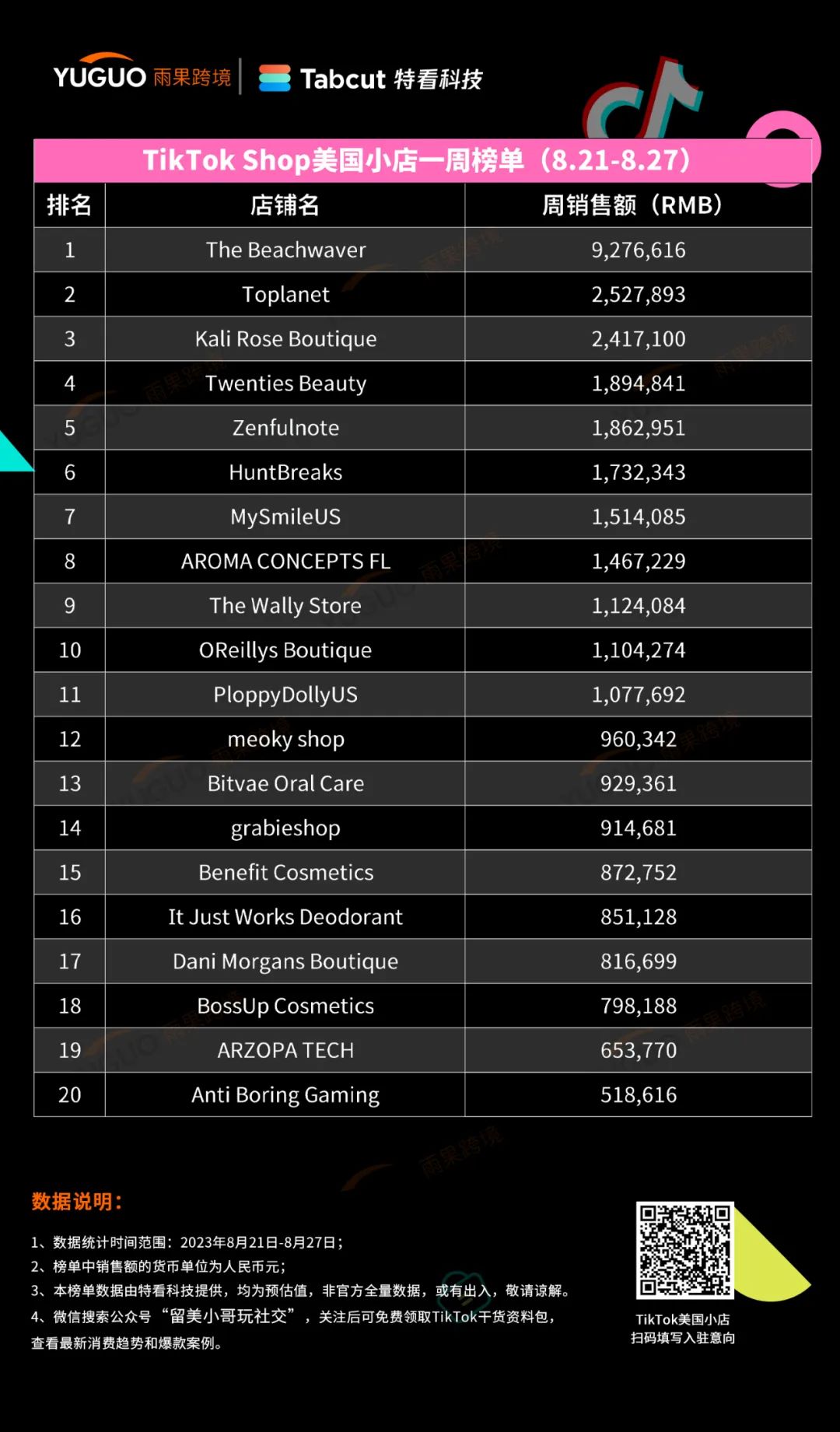Click the cyan triangle on left edge
840x1432 pixels.
14,452
